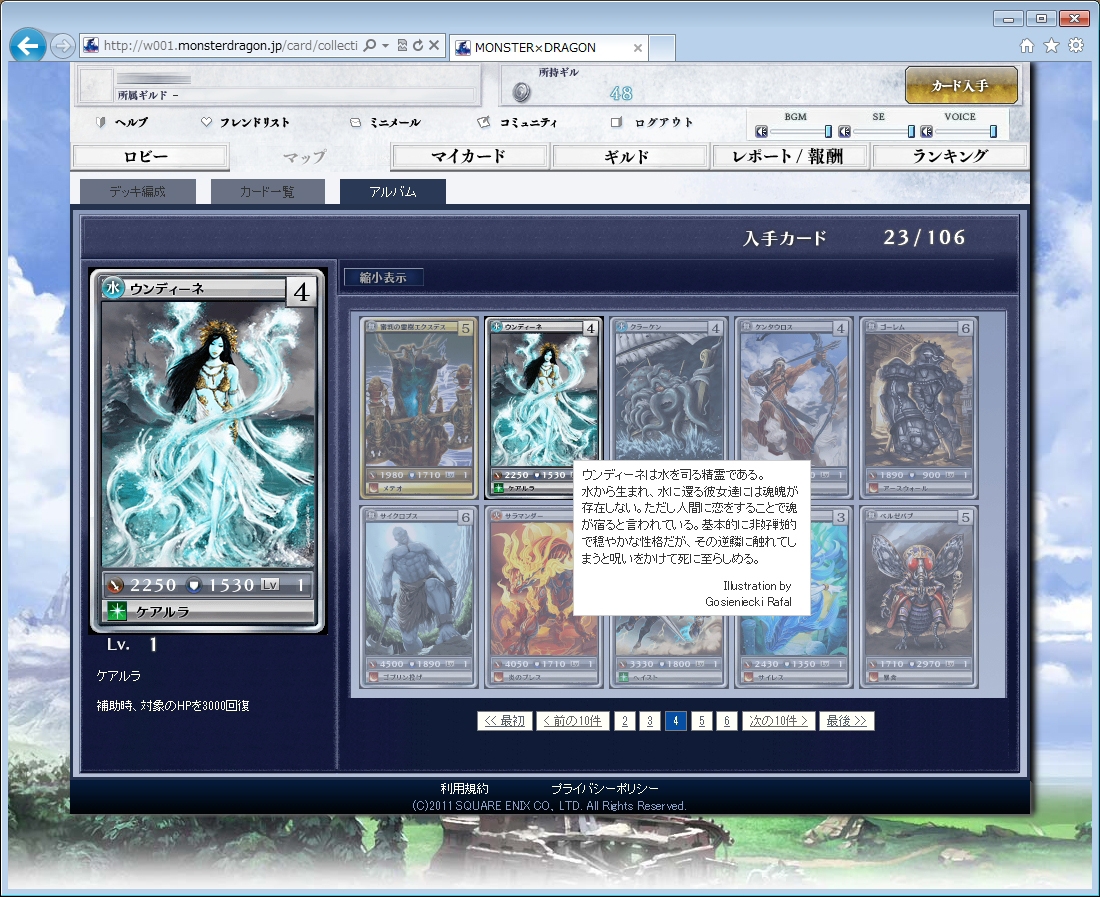This screenshot has height=897, width=1100.
Task: Toggle the SE speaker mute icon
Action: pyautogui.click(x=844, y=131)
